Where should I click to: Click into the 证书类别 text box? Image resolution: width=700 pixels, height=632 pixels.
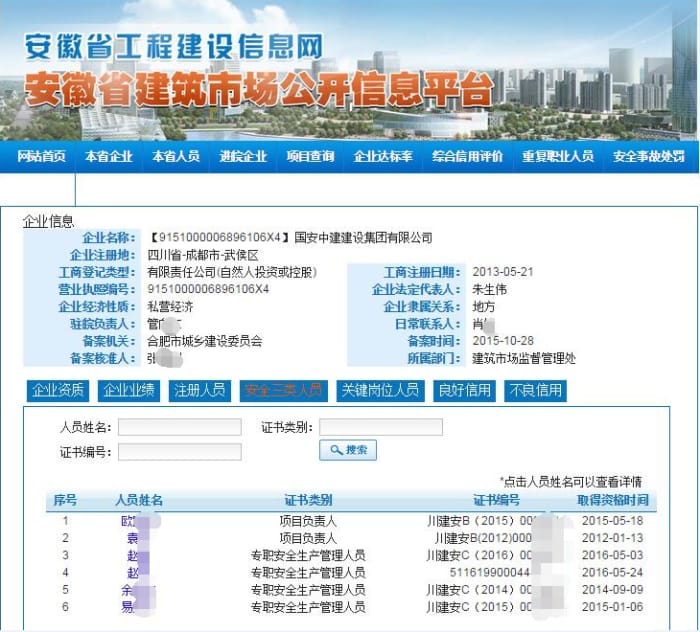tap(381, 427)
